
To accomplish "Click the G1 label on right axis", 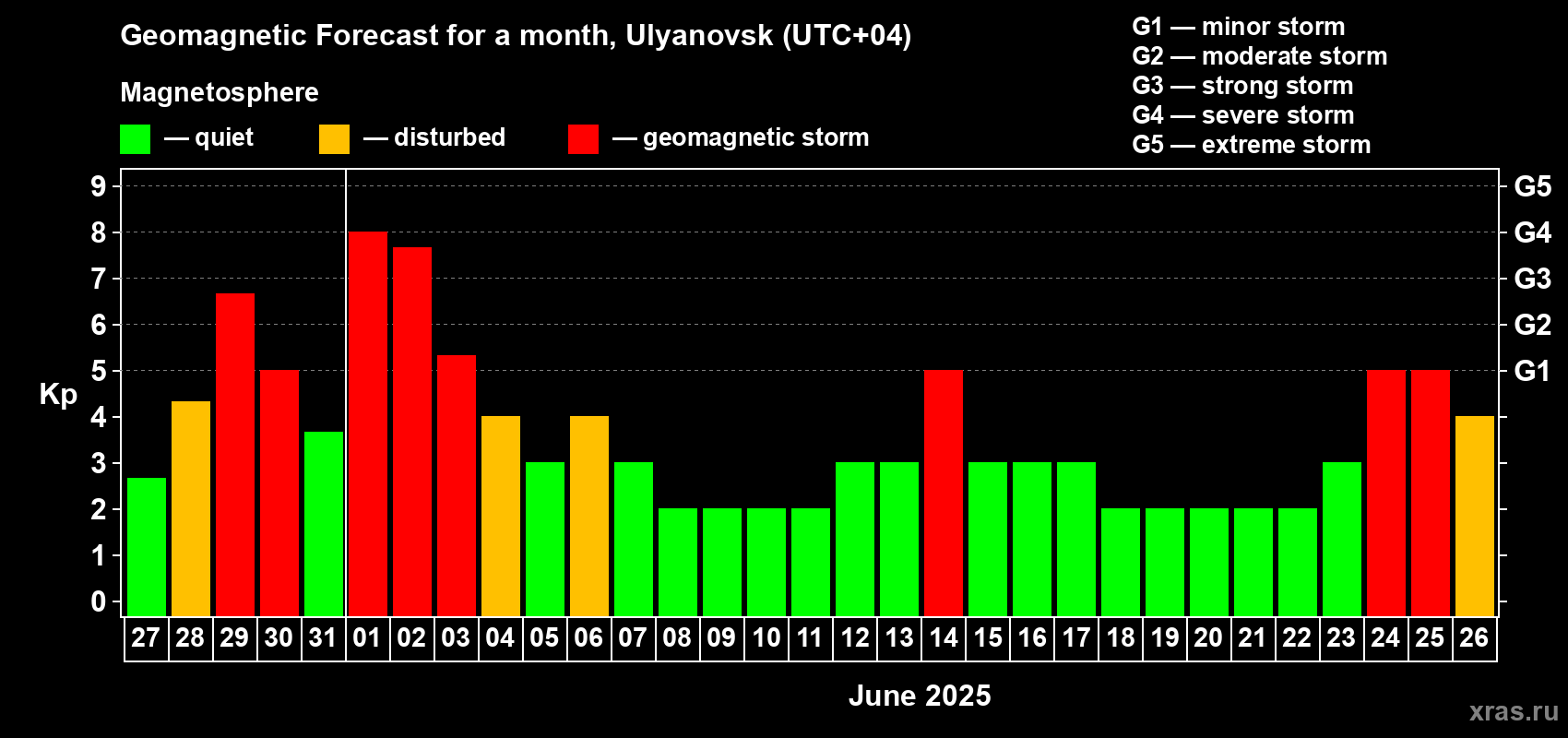I will coord(1533,371).
